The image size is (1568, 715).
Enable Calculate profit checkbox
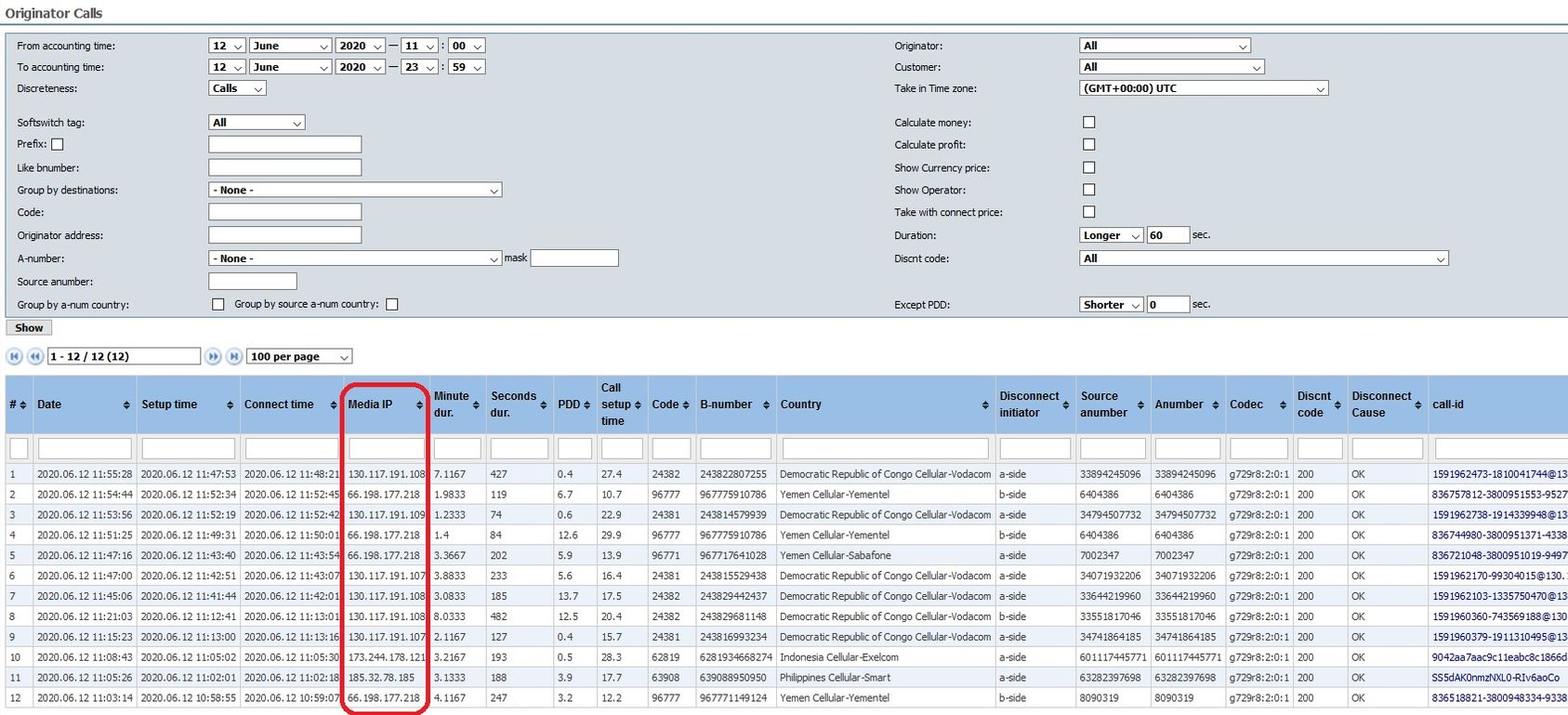1089,144
